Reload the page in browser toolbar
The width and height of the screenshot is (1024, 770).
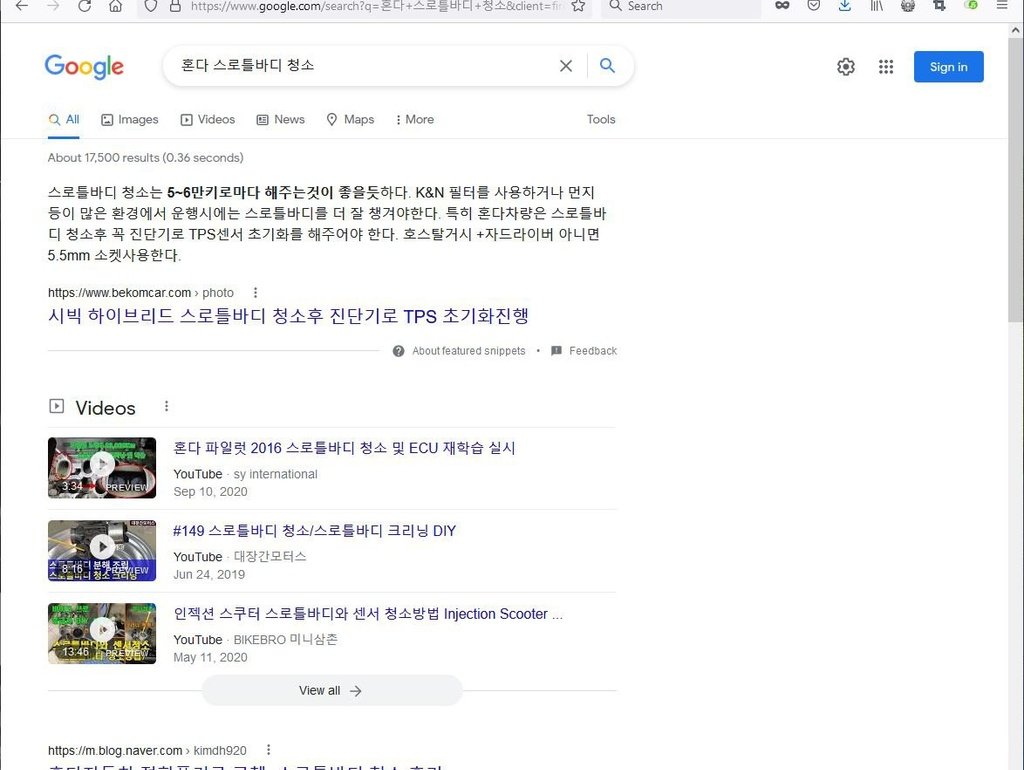(x=84, y=6)
